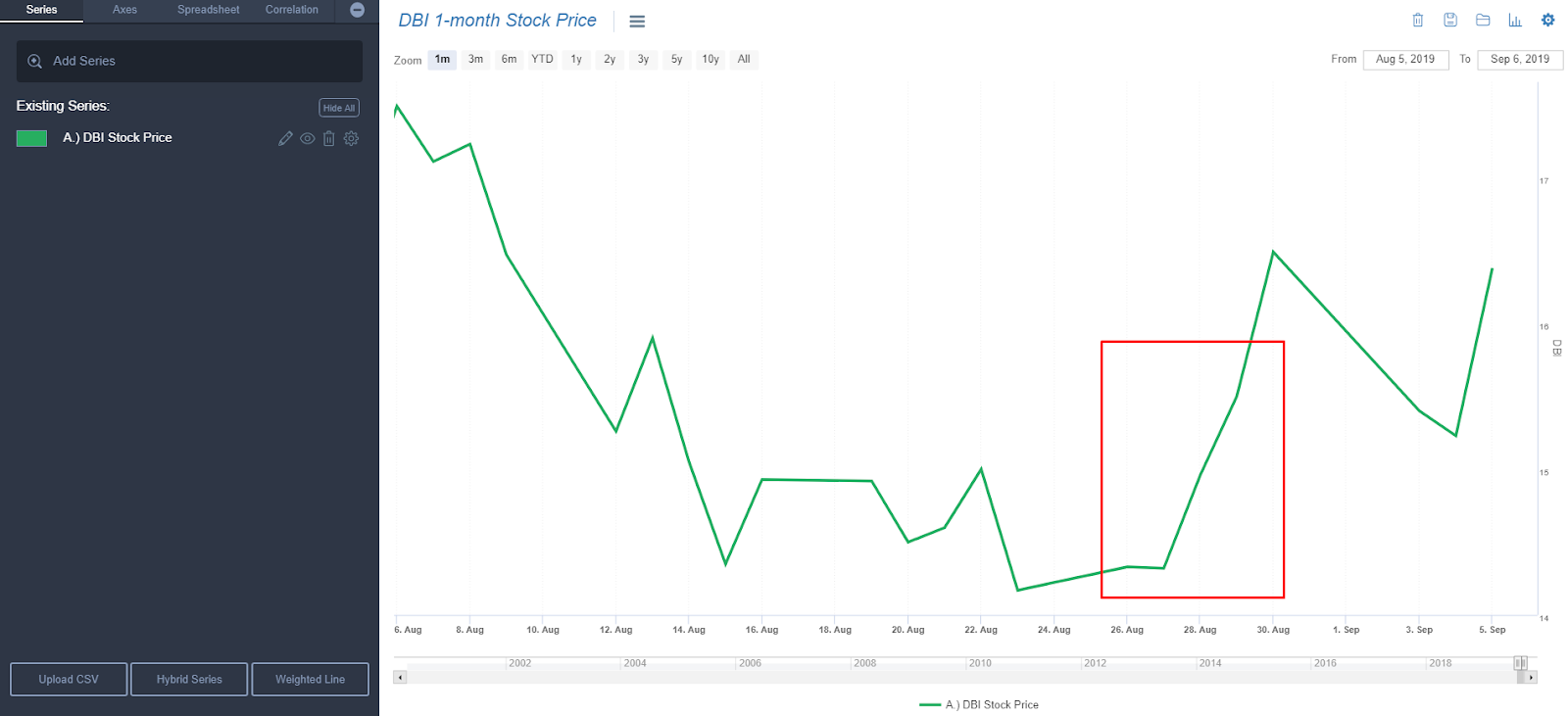The width and height of the screenshot is (1568, 716).
Task: Click the green DBI series color swatch
Action: click(32, 138)
